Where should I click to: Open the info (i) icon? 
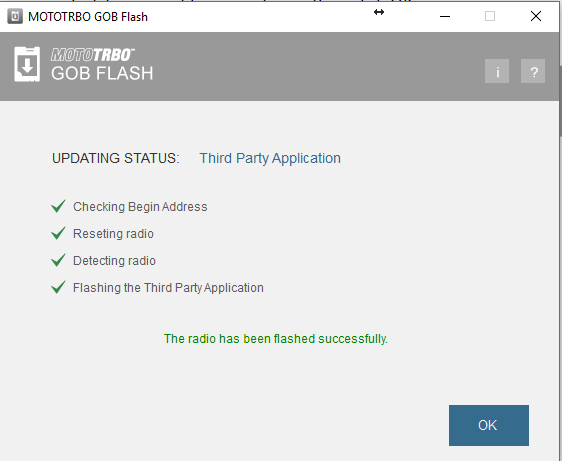497,71
